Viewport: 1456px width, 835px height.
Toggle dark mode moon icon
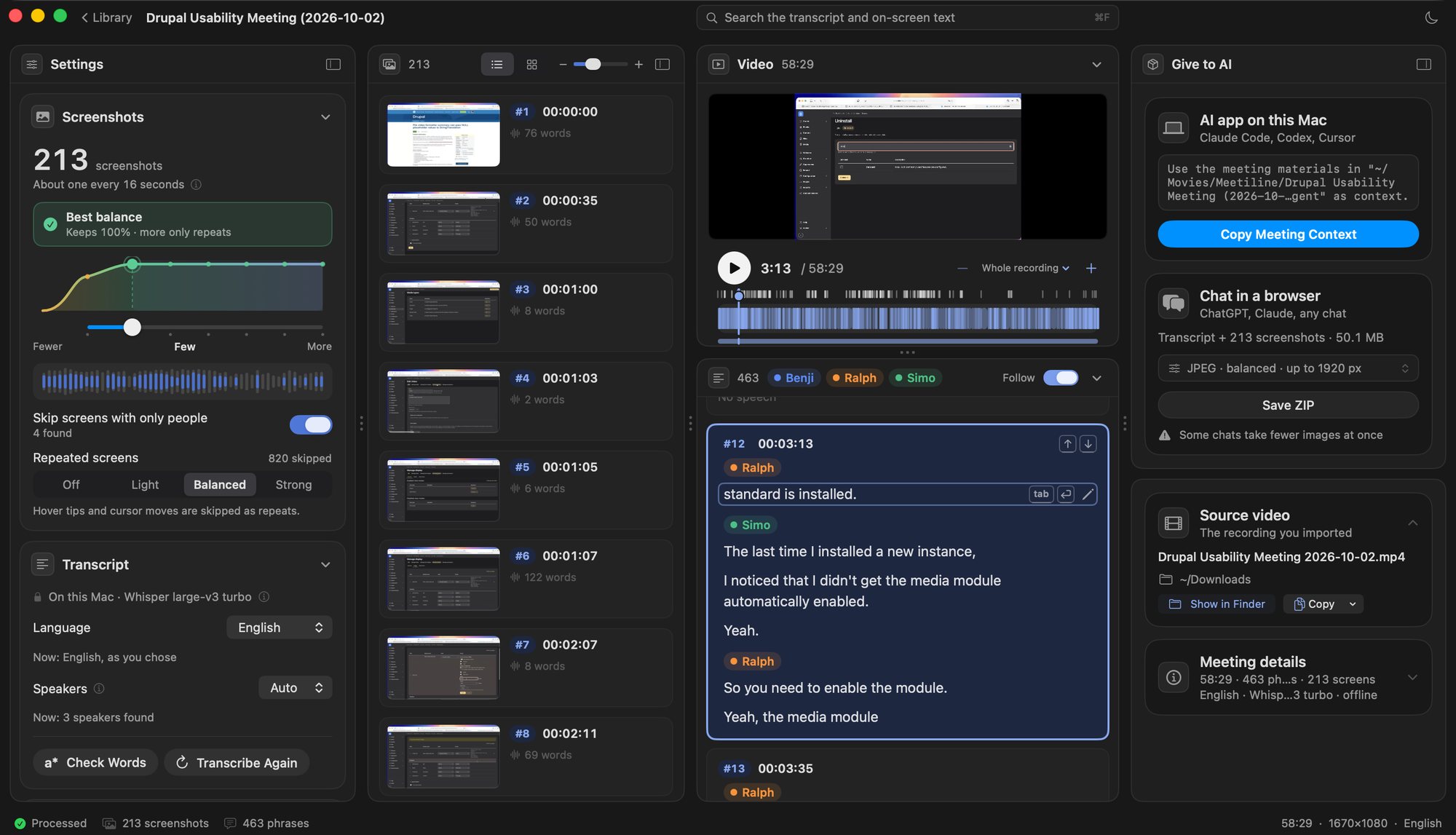click(x=1431, y=17)
